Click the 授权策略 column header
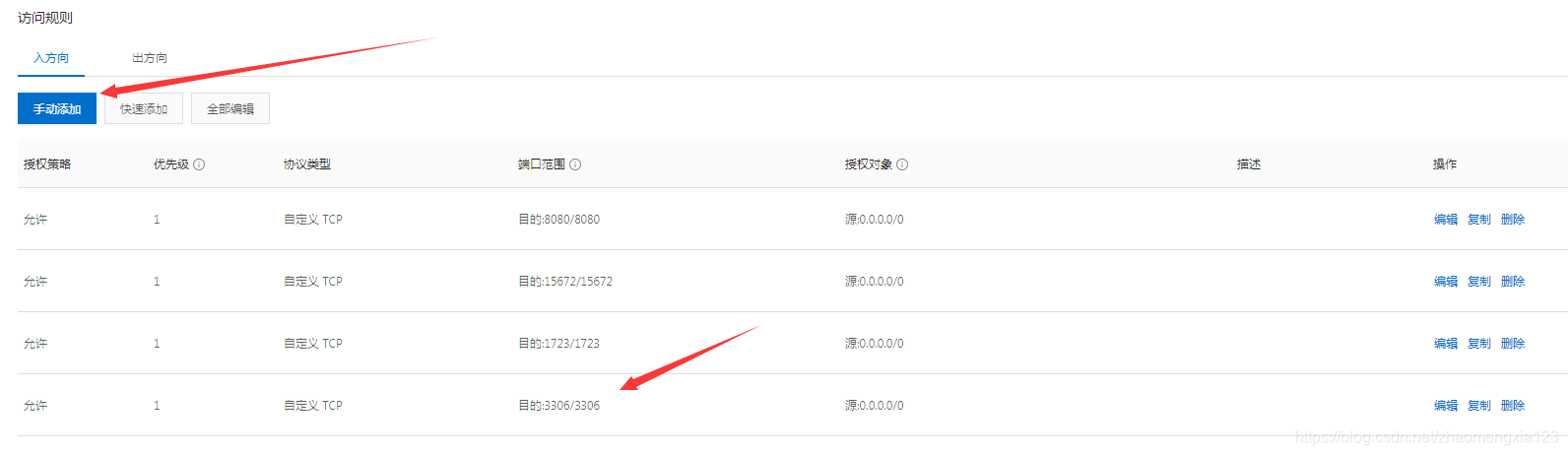 click(47, 164)
